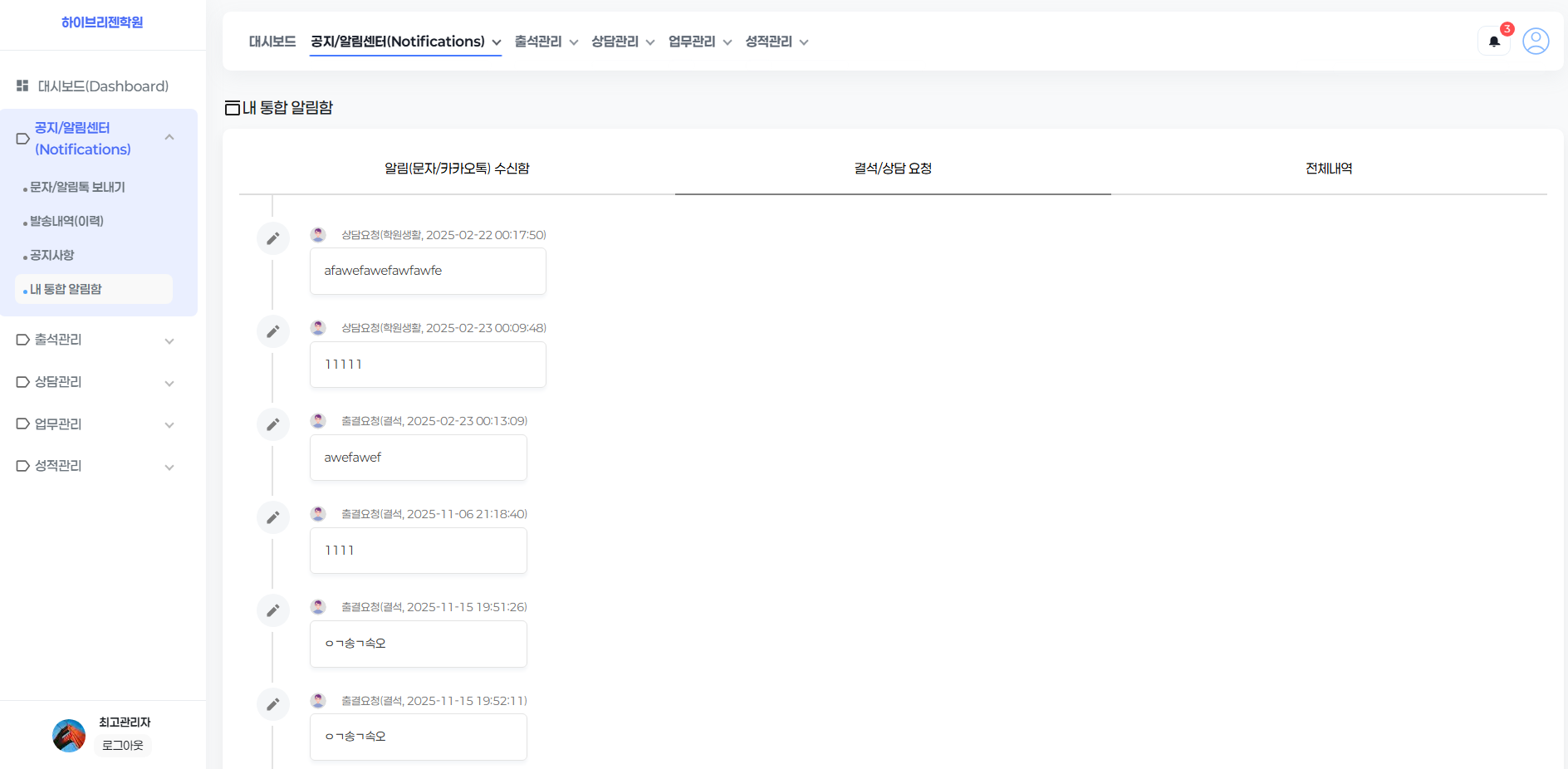1568x769 pixels.
Task: Open the notification bell with badge 3
Action: [x=1494, y=42]
